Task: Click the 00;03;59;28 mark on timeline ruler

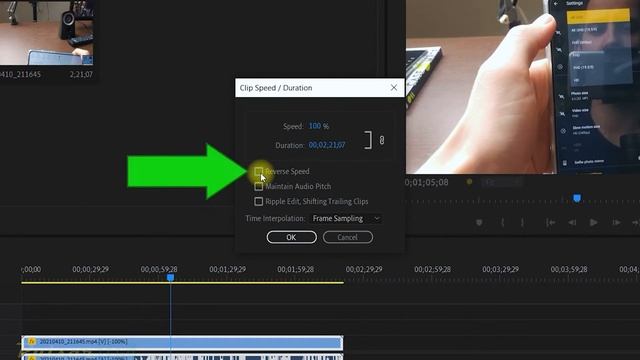Action: [569, 269]
